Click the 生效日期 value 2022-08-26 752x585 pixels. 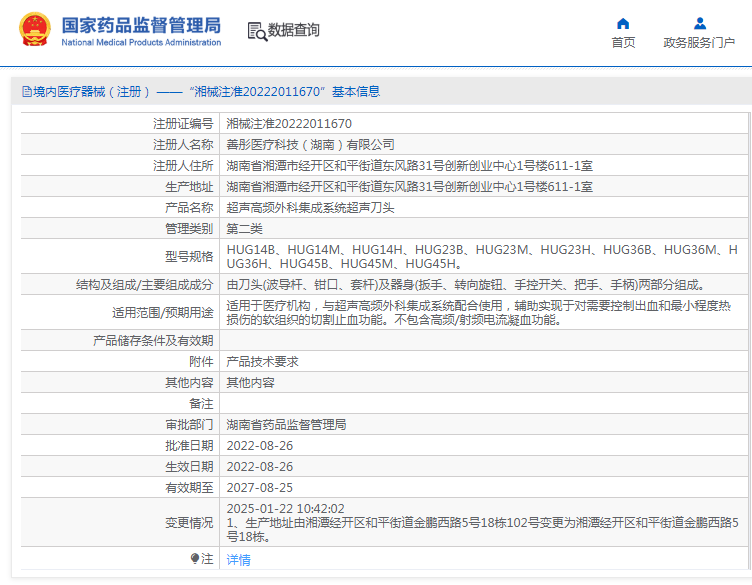point(259,467)
